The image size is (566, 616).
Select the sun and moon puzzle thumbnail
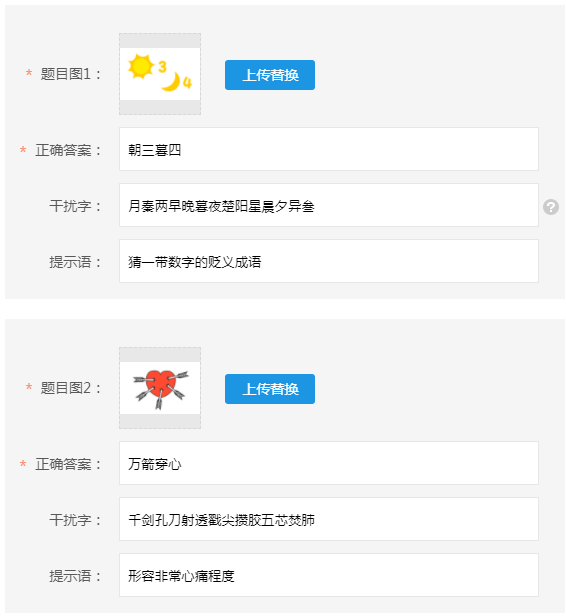160,74
